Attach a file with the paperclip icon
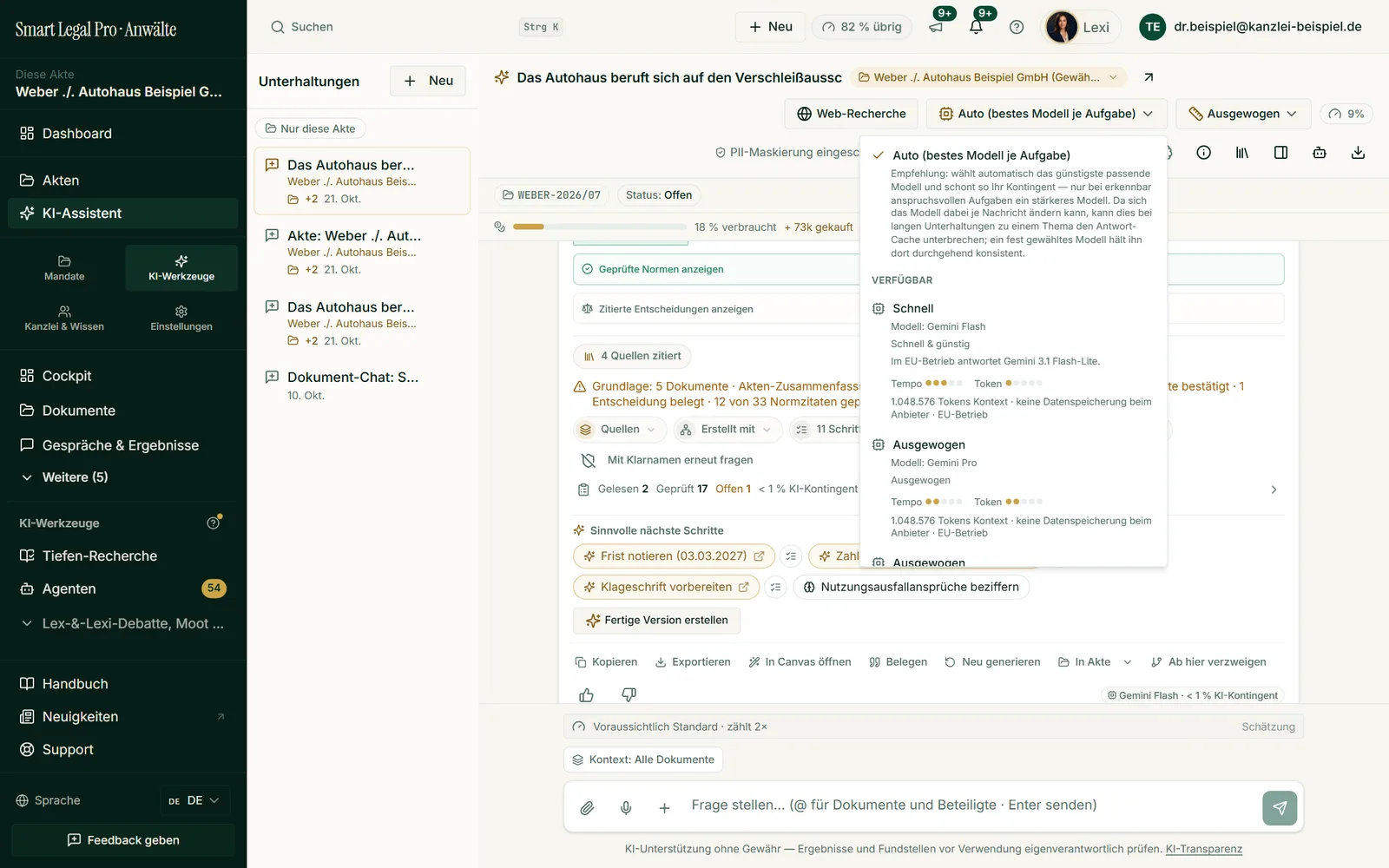 [587, 808]
